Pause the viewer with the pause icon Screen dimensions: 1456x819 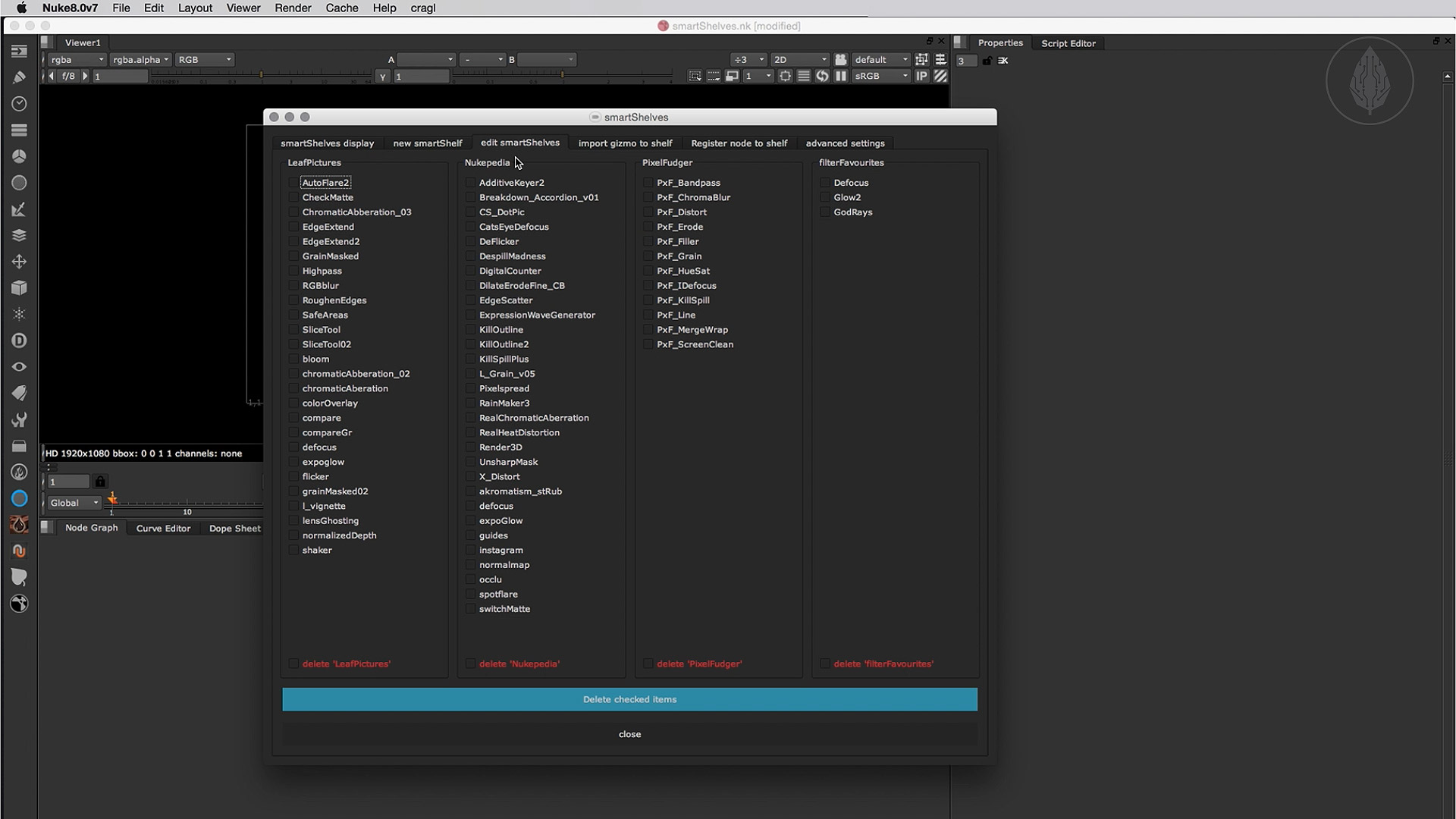point(841,76)
